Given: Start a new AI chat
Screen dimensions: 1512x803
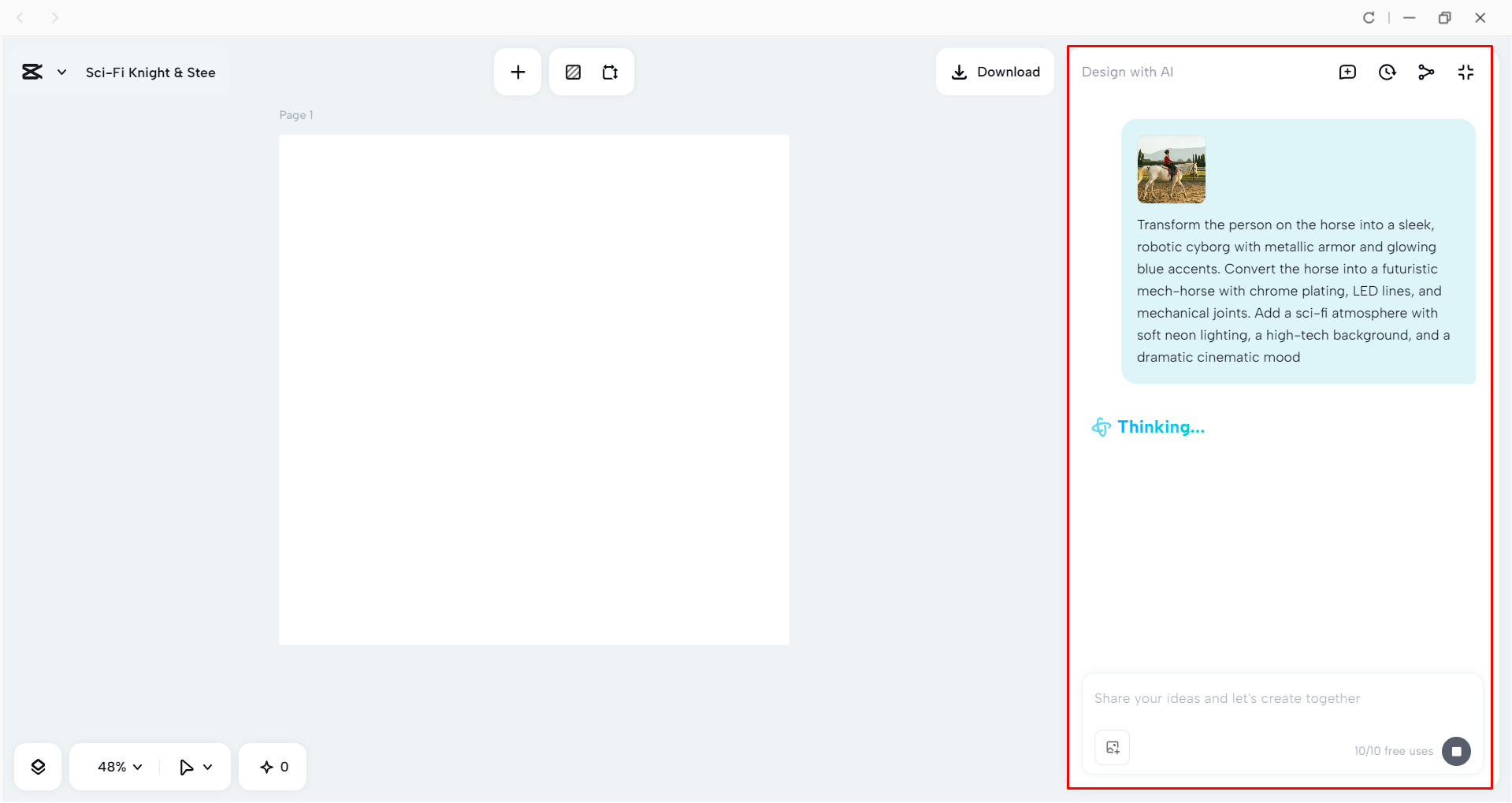Looking at the screenshot, I should click(x=1347, y=72).
